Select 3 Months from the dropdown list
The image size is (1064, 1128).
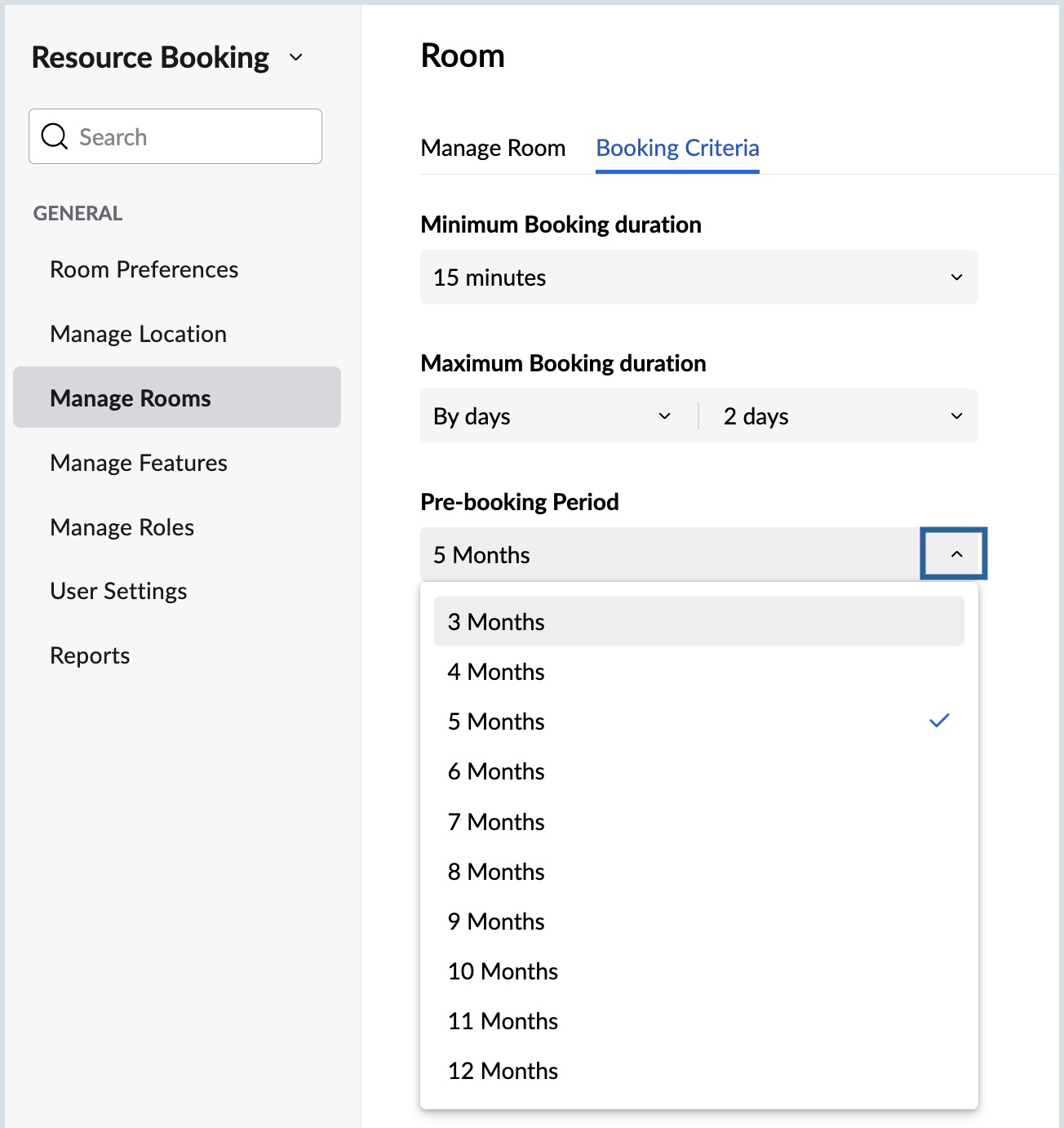pyautogui.click(x=496, y=621)
